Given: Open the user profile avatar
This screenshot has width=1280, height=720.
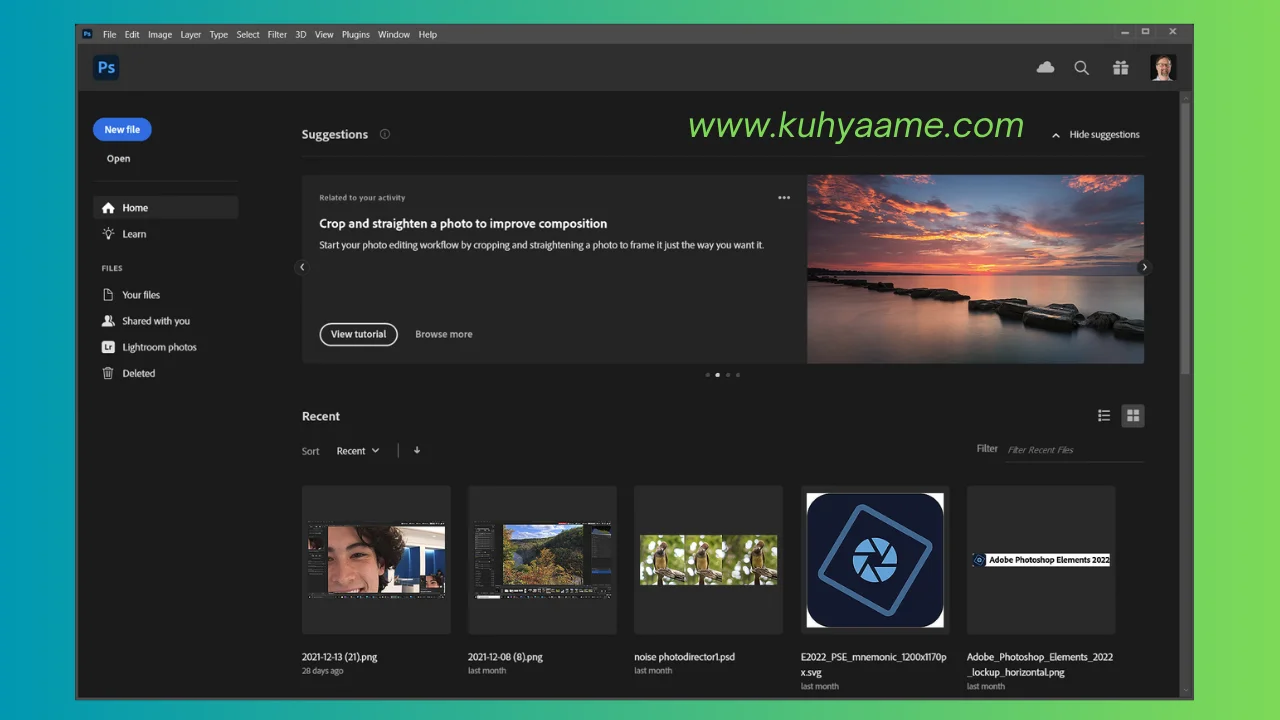Looking at the screenshot, I should click(x=1163, y=68).
